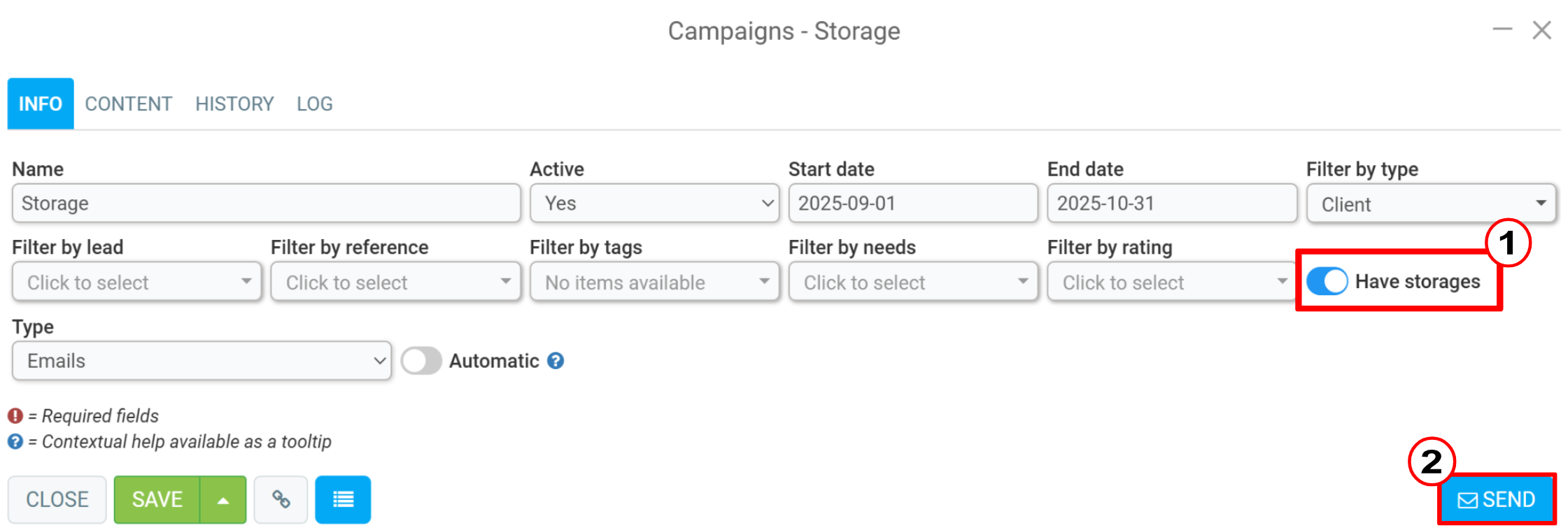Click the Start date field
The image size is (1568, 528).
[x=913, y=204]
